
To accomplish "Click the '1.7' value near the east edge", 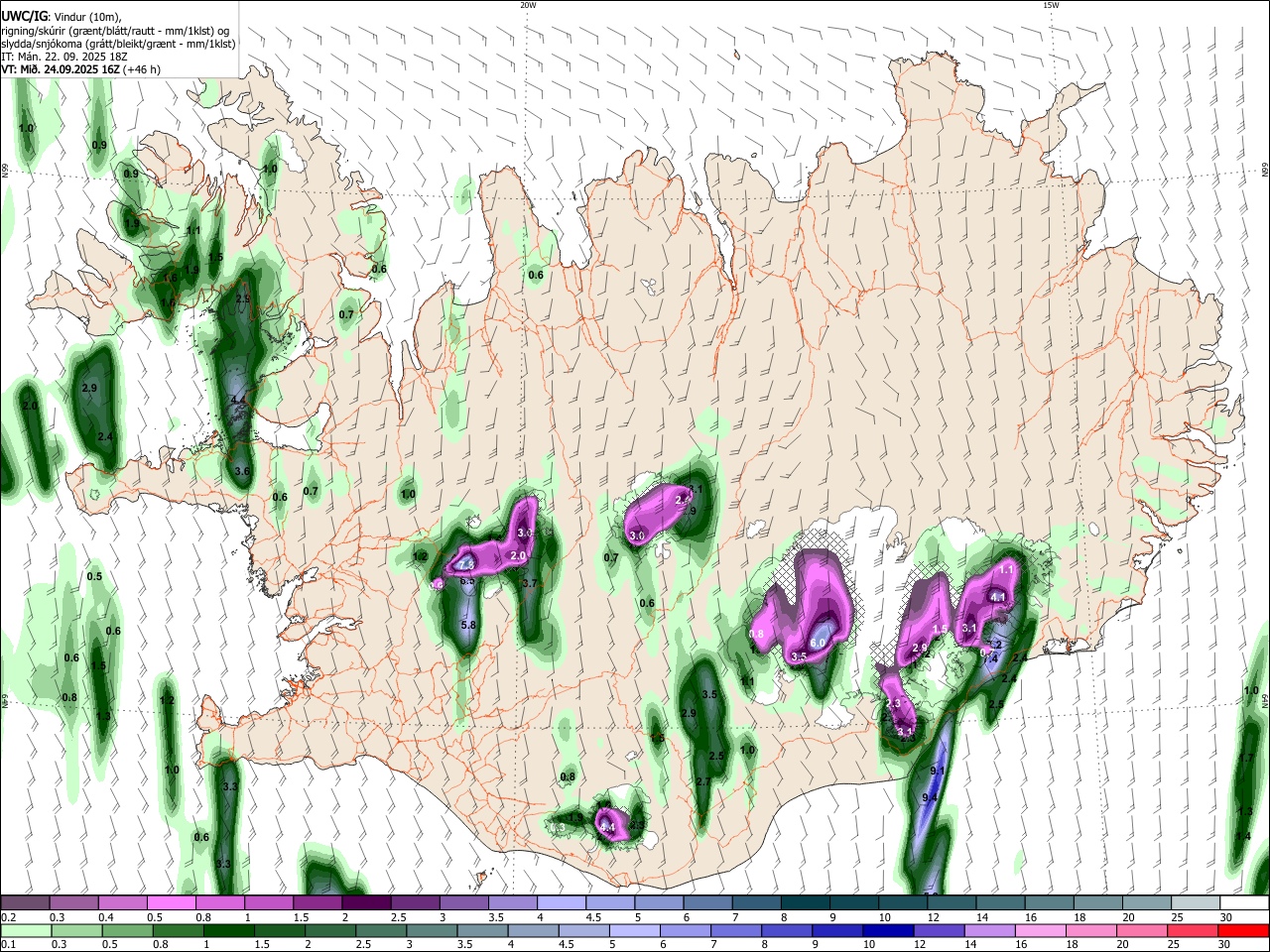I will 1247,758.
